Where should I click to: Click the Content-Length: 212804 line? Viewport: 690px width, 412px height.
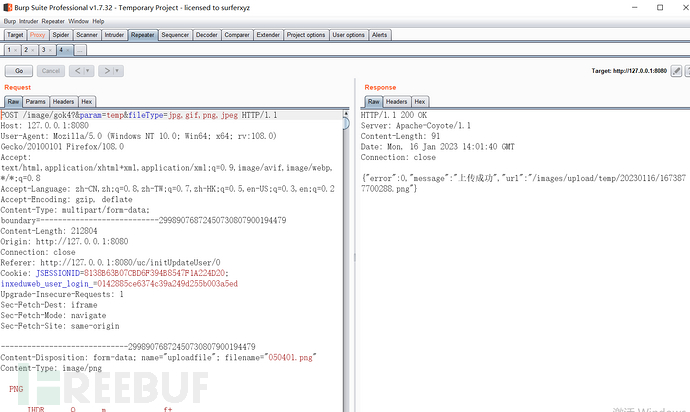[x=49, y=231]
